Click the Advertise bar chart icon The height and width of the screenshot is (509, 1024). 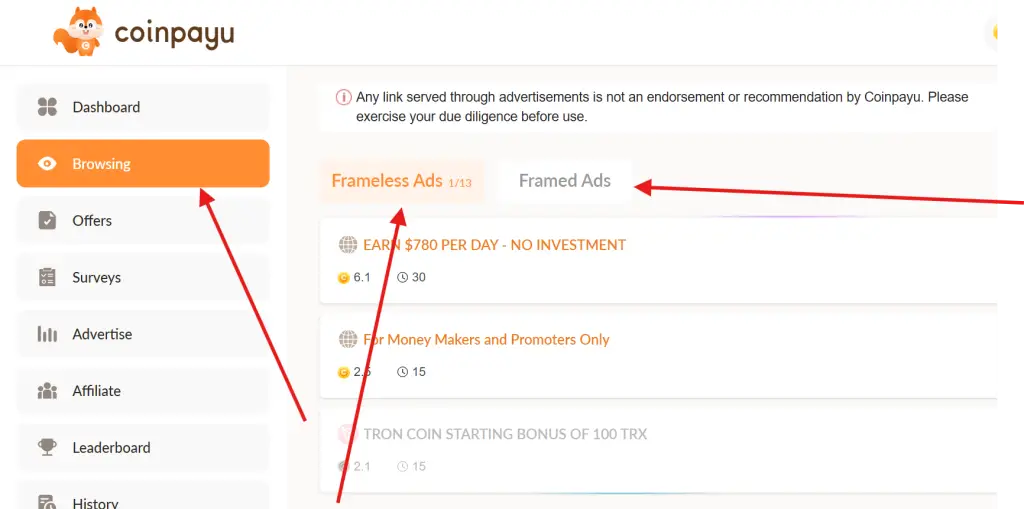[x=47, y=334]
